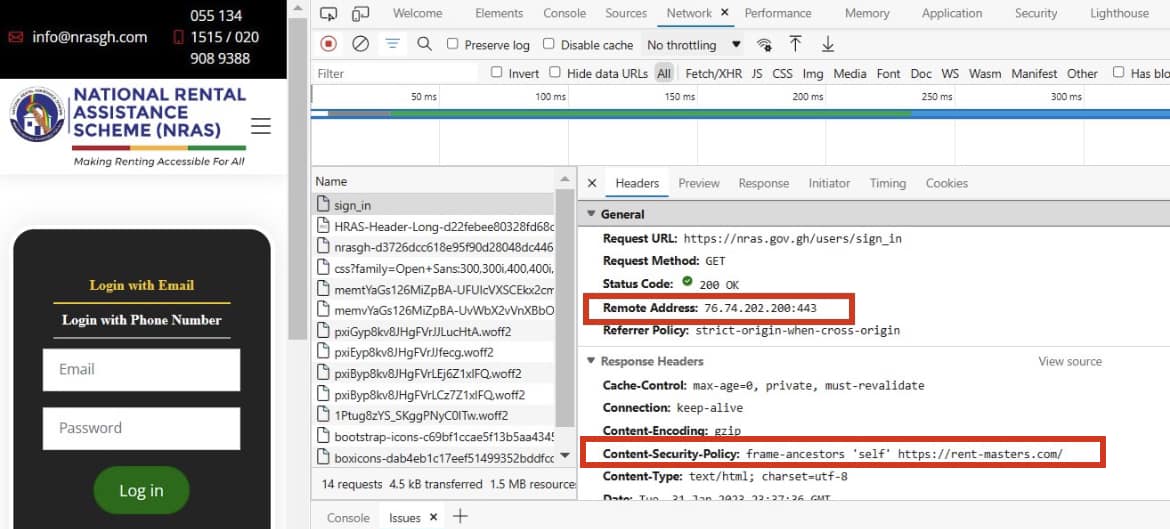Screen dimensions: 1170x529
Task: Stop recording the network log
Action: (328, 44)
